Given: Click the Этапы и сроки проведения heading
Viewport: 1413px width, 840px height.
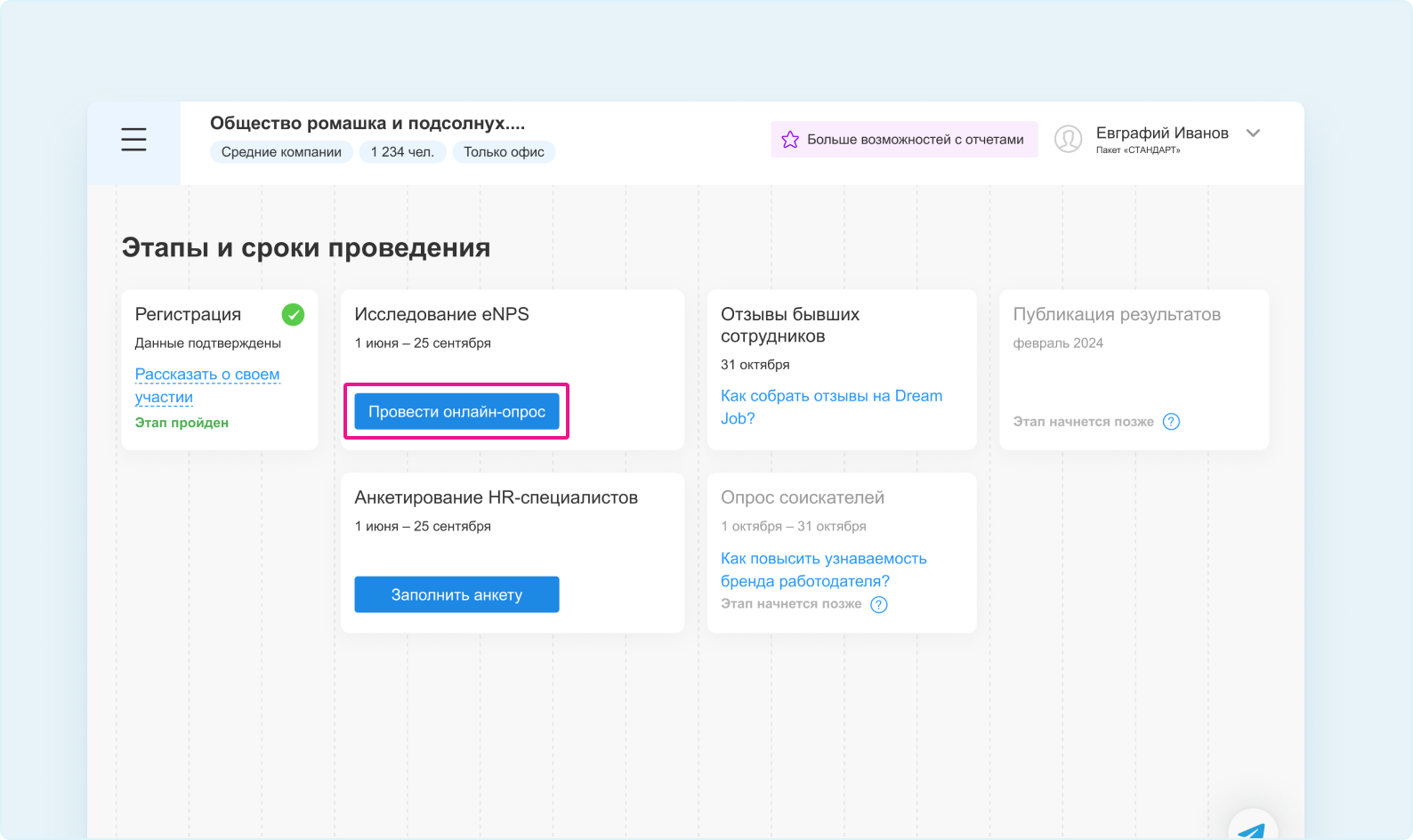Looking at the screenshot, I should (x=306, y=247).
